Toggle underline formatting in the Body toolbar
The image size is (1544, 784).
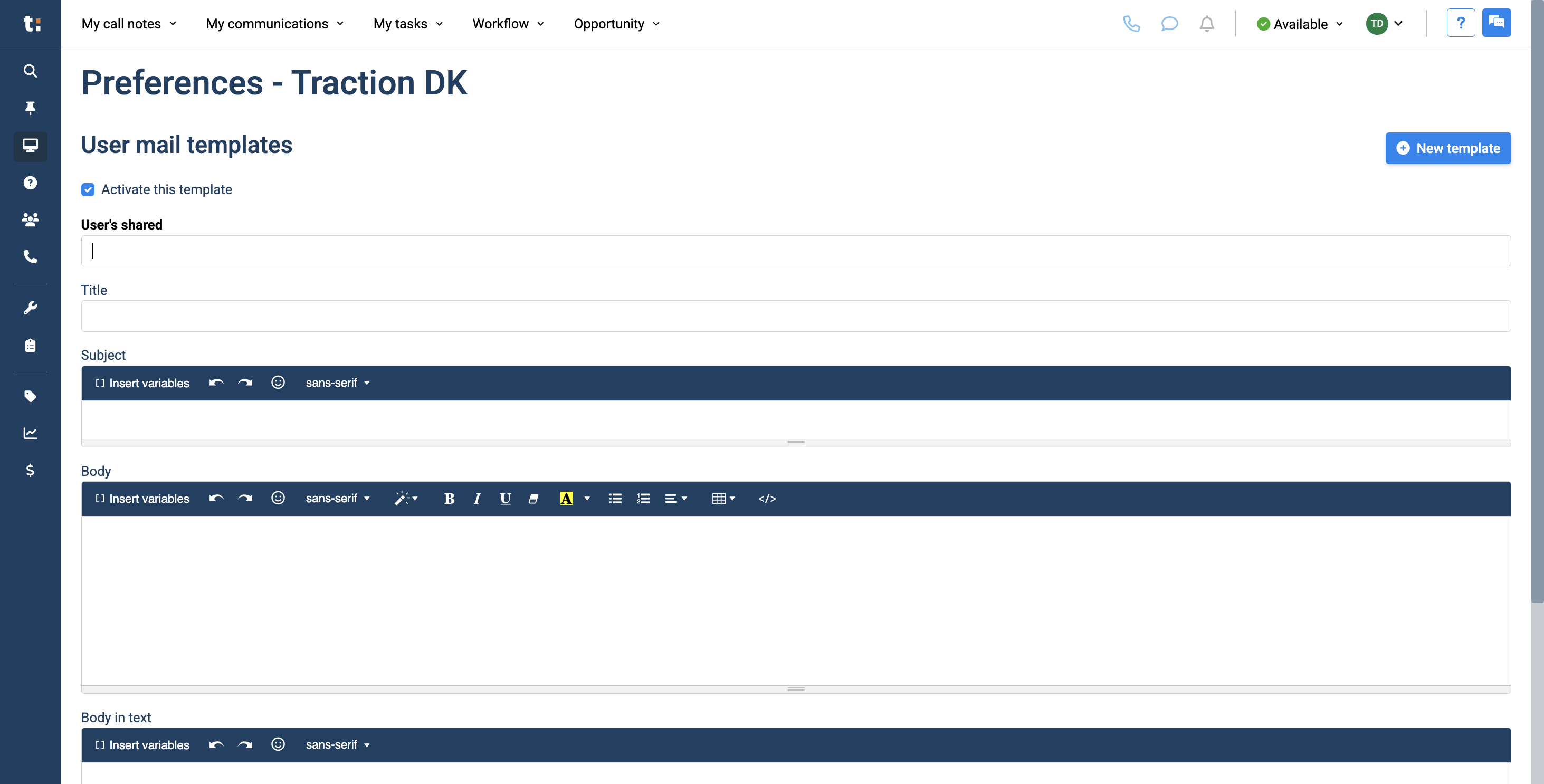coord(506,498)
